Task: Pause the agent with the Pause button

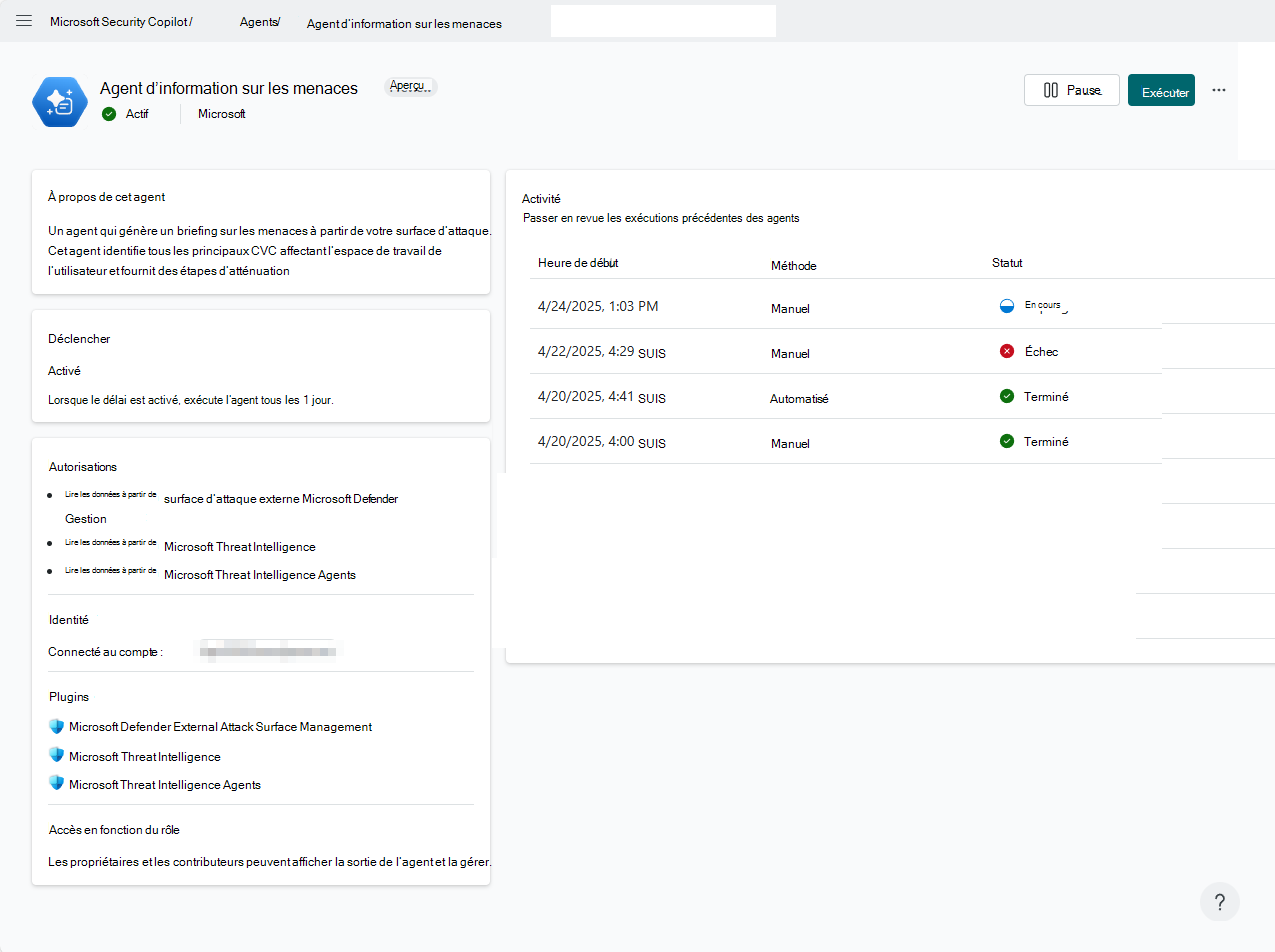Action: coord(1072,90)
